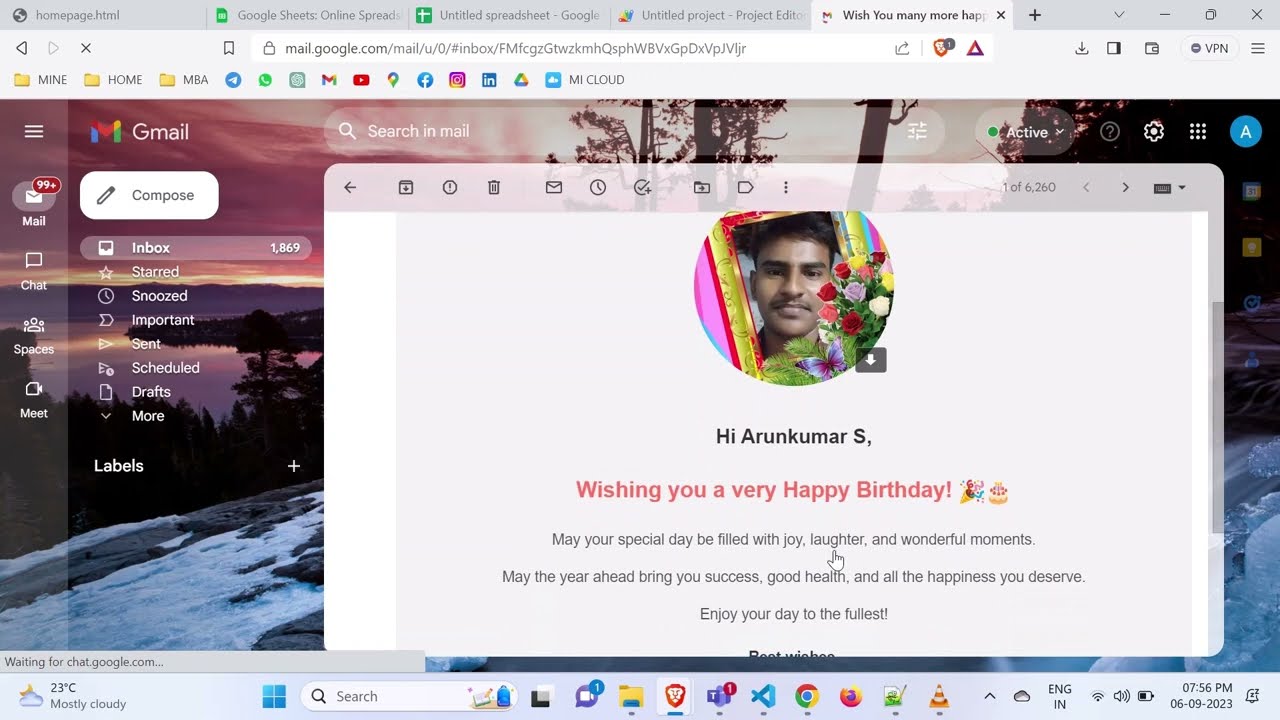Show the newer email with the left arrow
The height and width of the screenshot is (720, 1280).
(x=1086, y=187)
